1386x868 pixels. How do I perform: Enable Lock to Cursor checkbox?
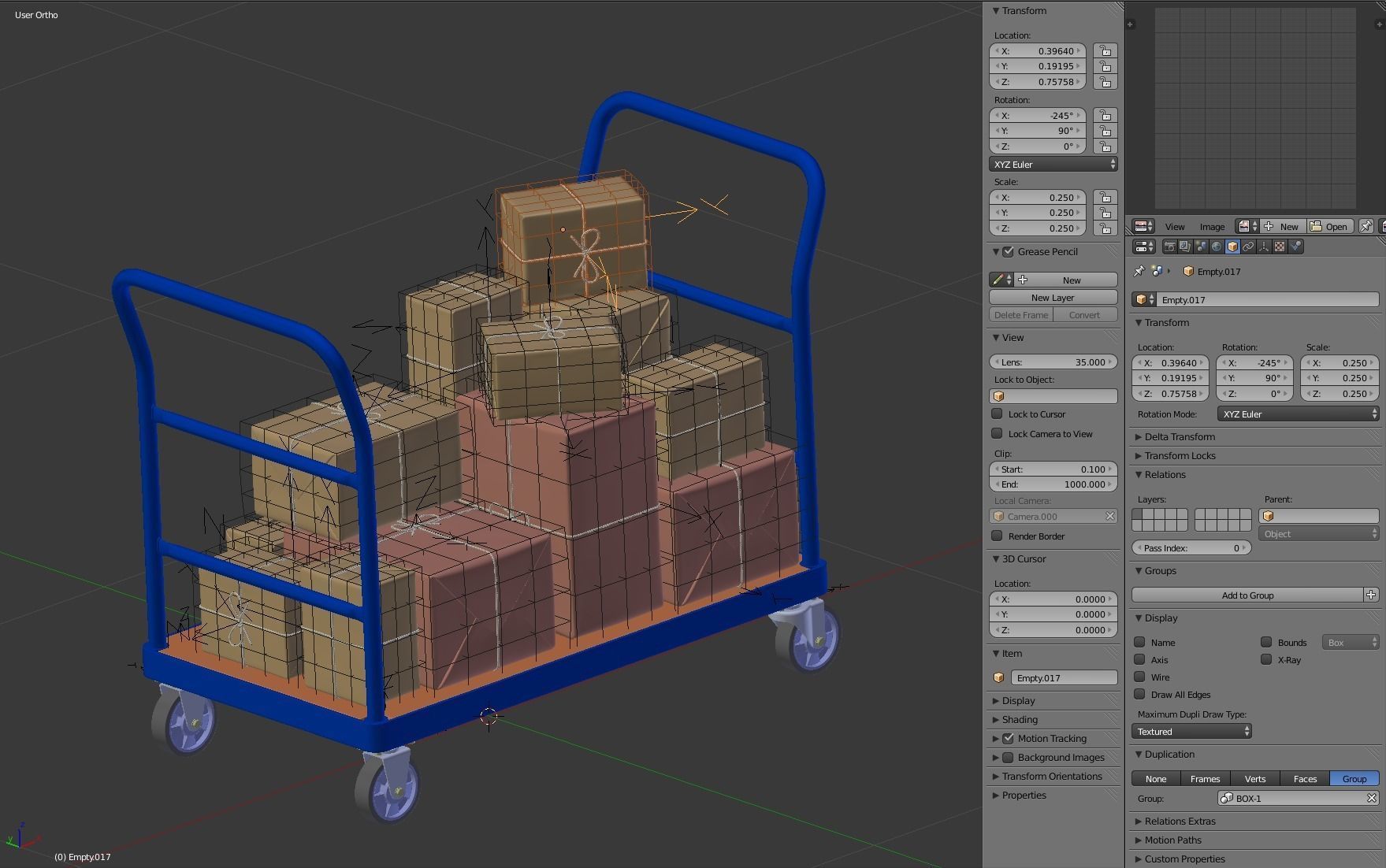(x=997, y=414)
